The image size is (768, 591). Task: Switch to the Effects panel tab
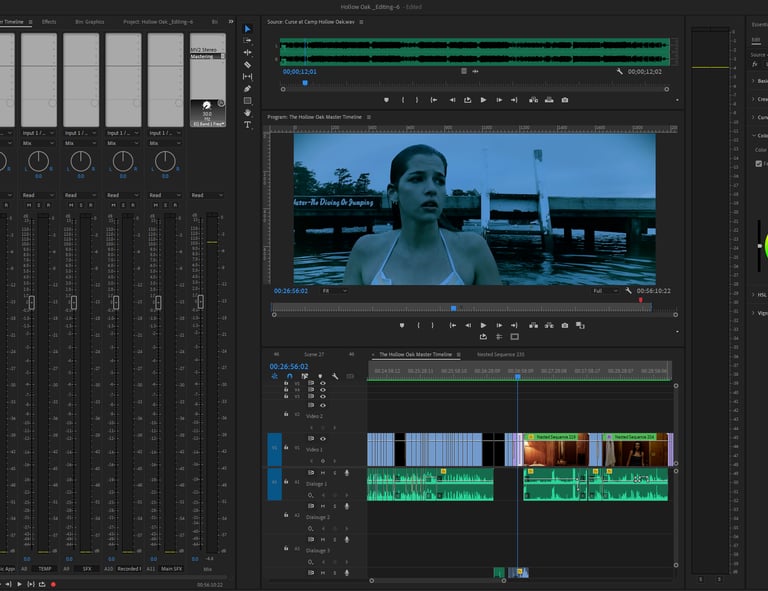point(49,21)
